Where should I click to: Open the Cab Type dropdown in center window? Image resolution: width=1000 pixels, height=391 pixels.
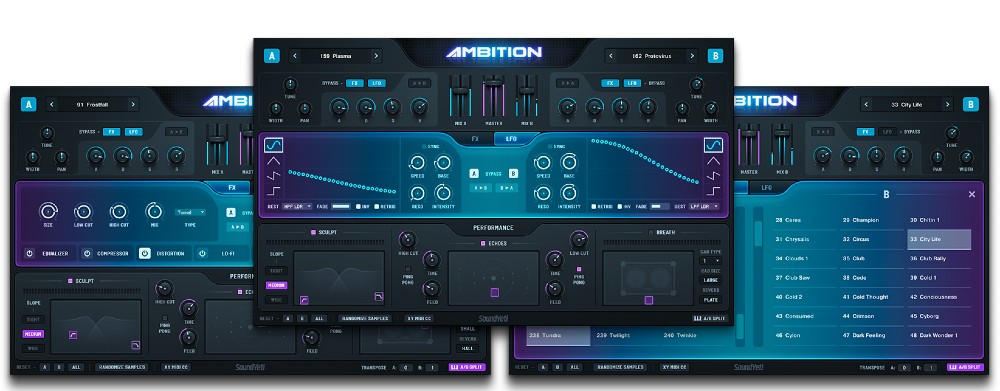(711, 261)
